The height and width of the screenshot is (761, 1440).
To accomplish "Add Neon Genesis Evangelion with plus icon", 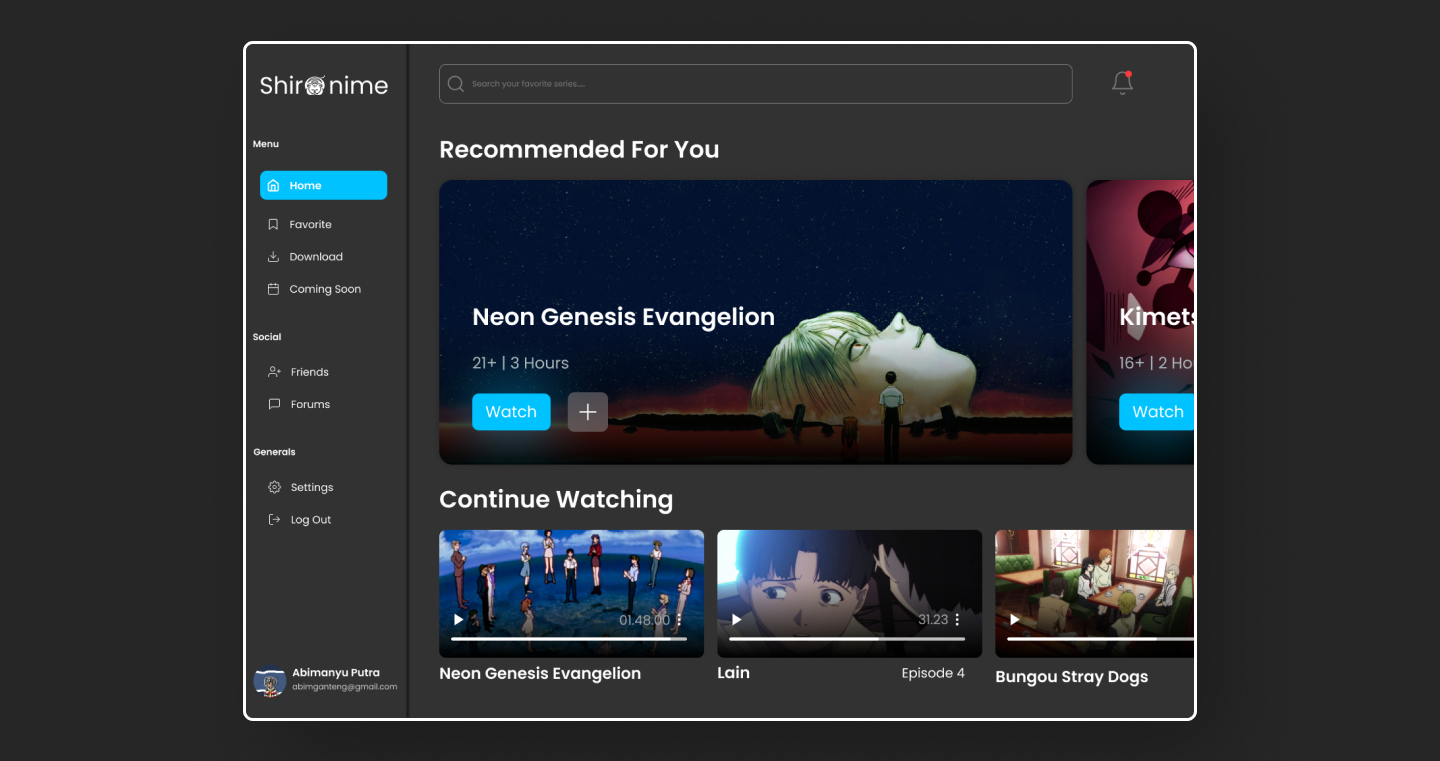I will pyautogui.click(x=588, y=412).
